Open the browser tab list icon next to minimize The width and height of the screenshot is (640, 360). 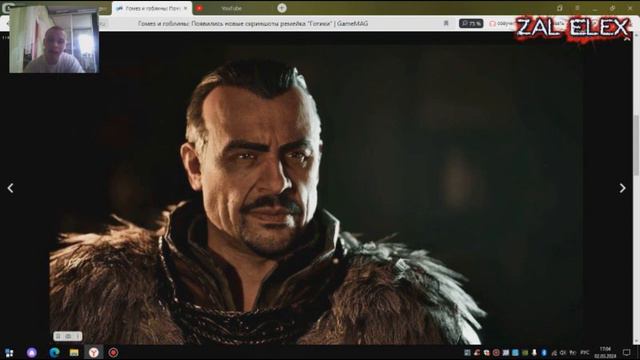(x=560, y=8)
